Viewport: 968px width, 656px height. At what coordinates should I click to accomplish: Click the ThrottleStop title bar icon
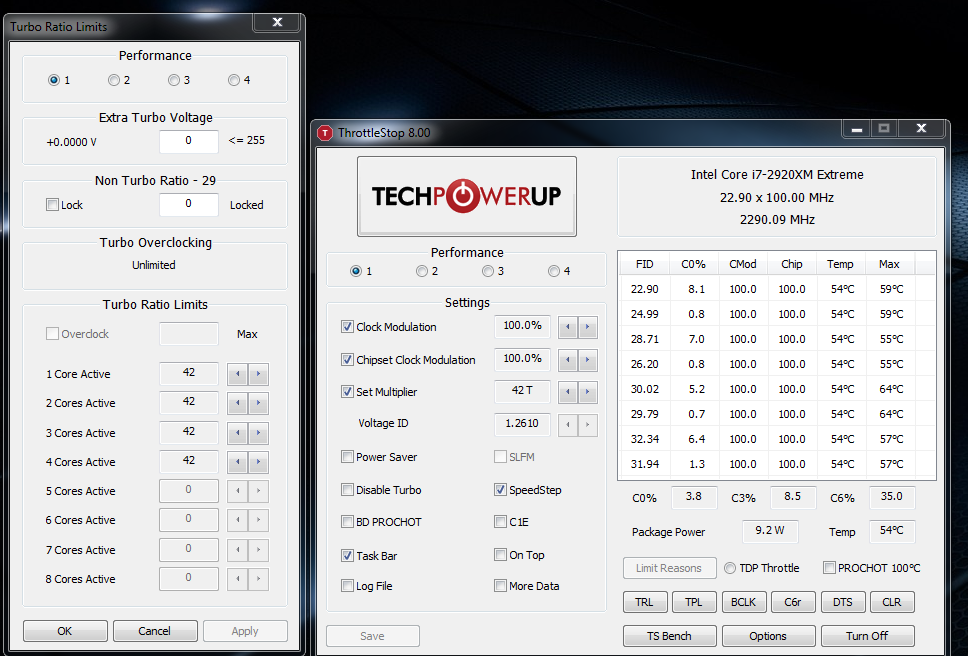click(x=325, y=133)
